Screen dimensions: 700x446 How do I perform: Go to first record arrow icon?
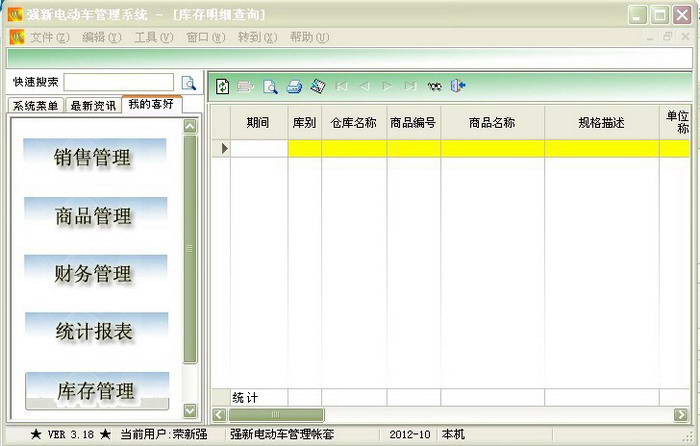pyautogui.click(x=341, y=86)
